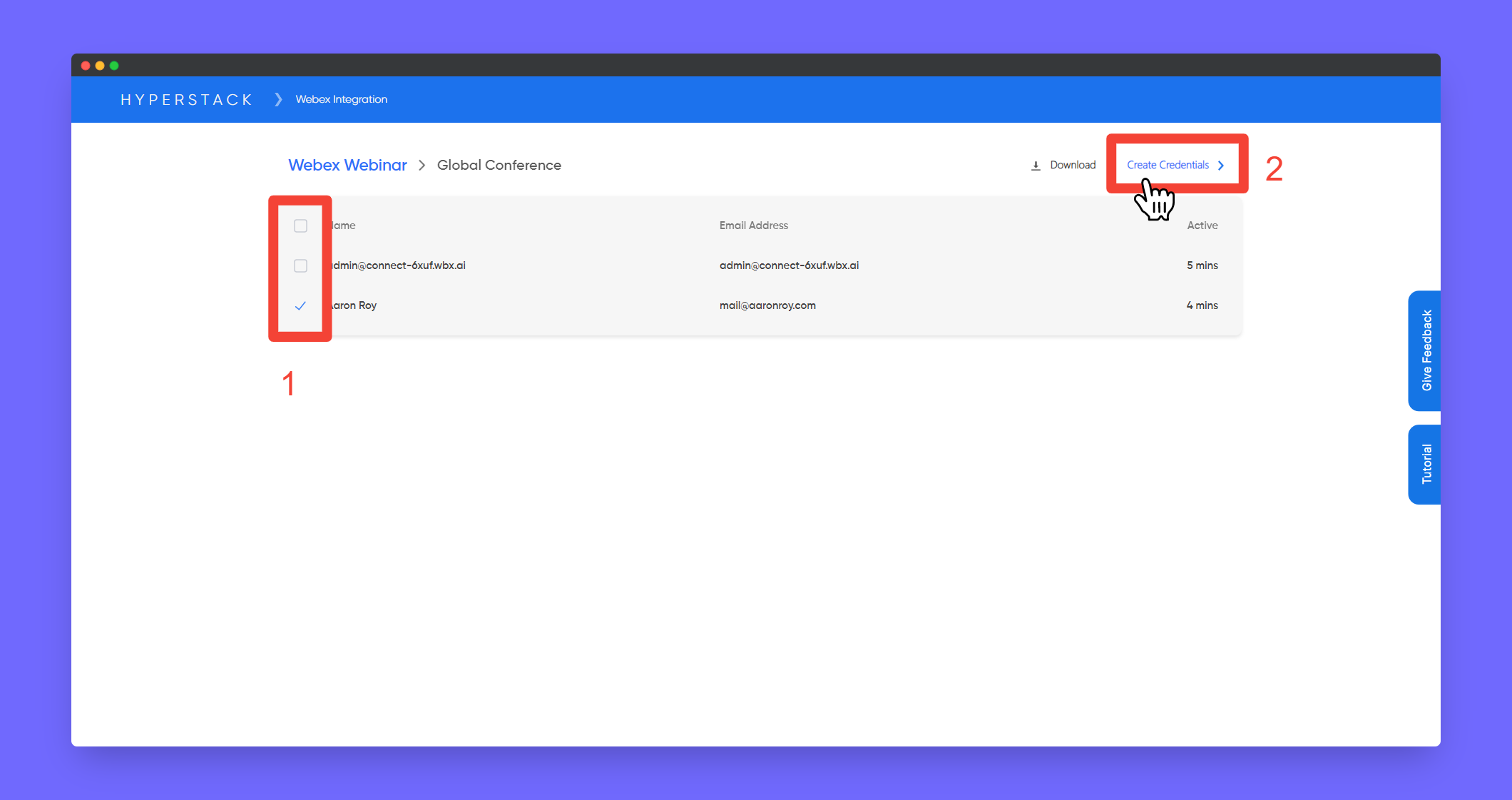Viewport: 1512px width, 800px height.
Task: Click the Download arrow icon
Action: (1036, 166)
